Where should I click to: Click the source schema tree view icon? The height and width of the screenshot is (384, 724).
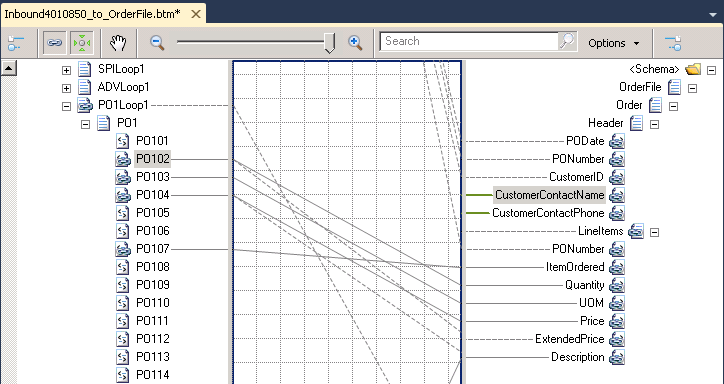[x=15, y=43]
